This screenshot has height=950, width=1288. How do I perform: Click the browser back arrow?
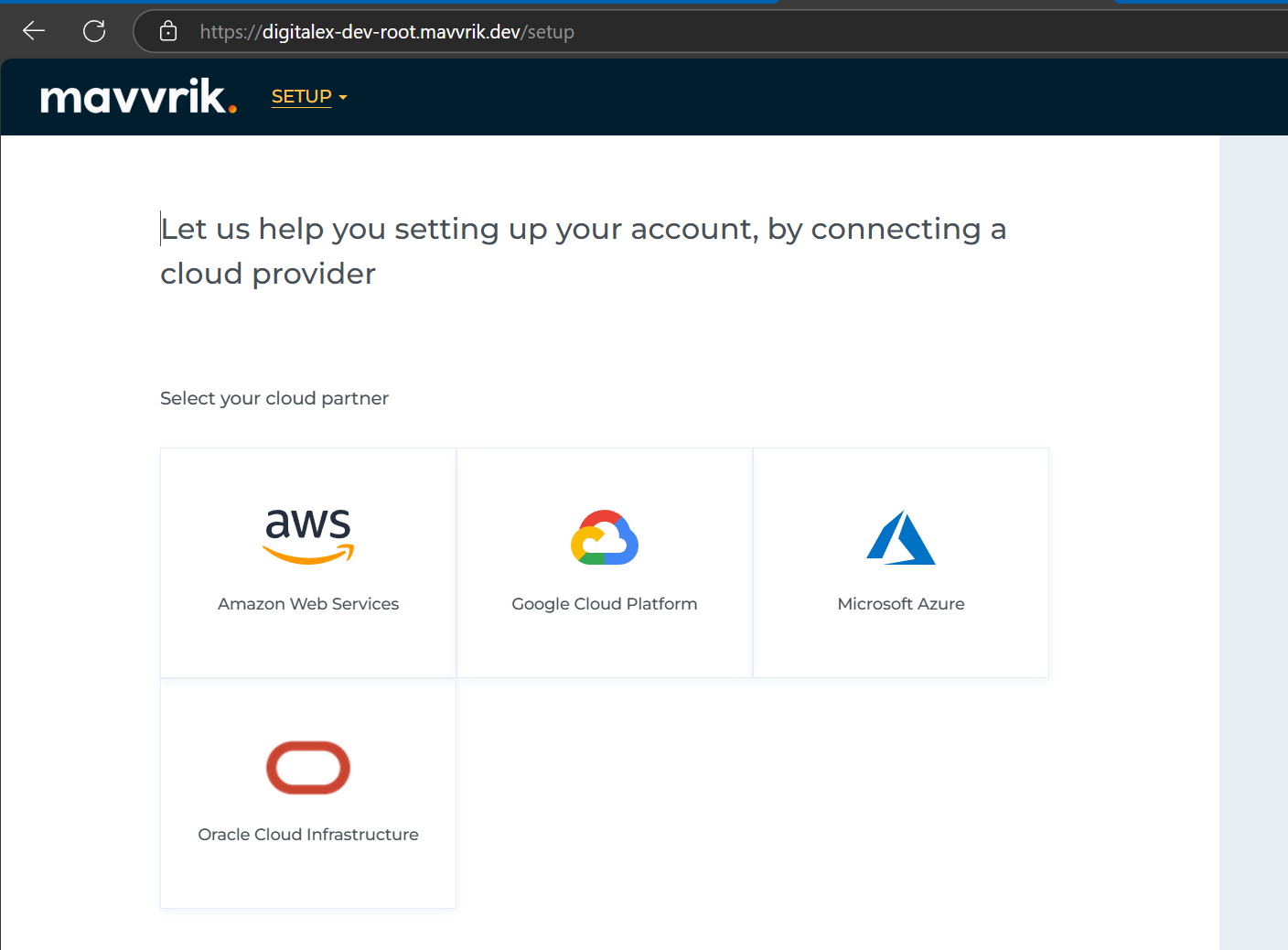34,31
